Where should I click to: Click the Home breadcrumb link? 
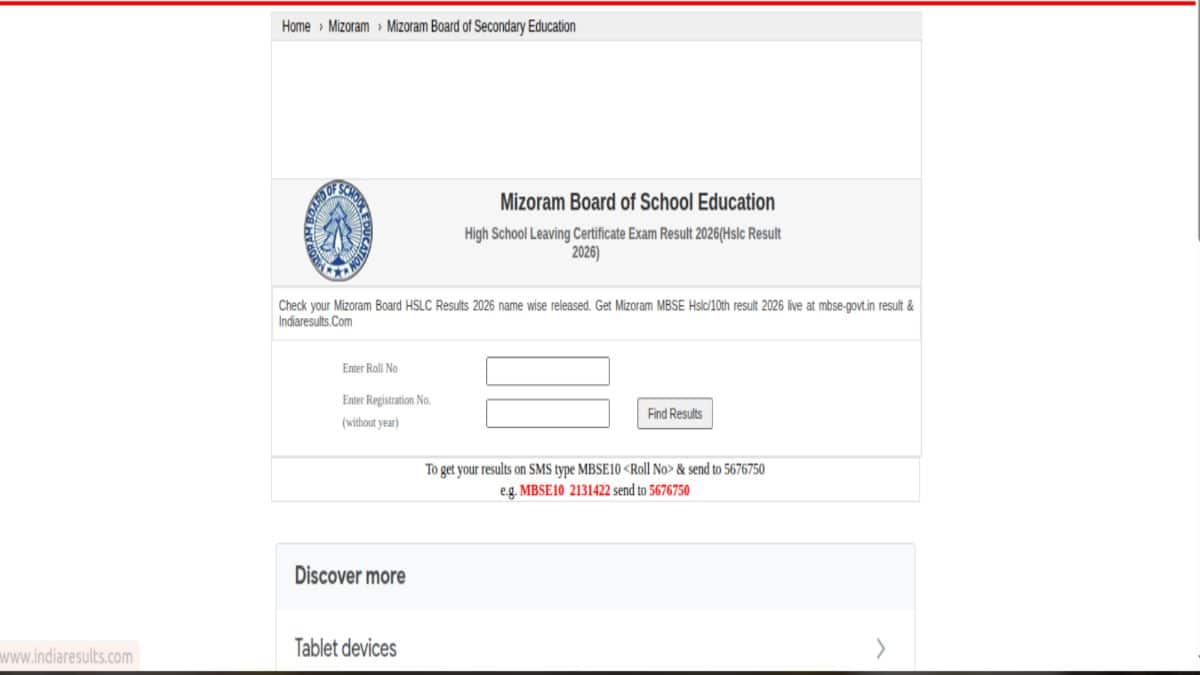tap(296, 27)
